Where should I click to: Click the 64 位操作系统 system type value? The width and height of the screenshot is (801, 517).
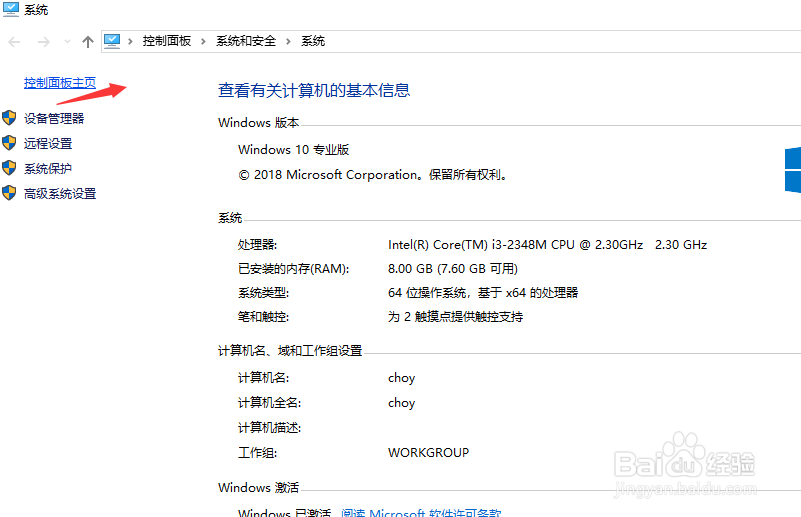pos(483,293)
